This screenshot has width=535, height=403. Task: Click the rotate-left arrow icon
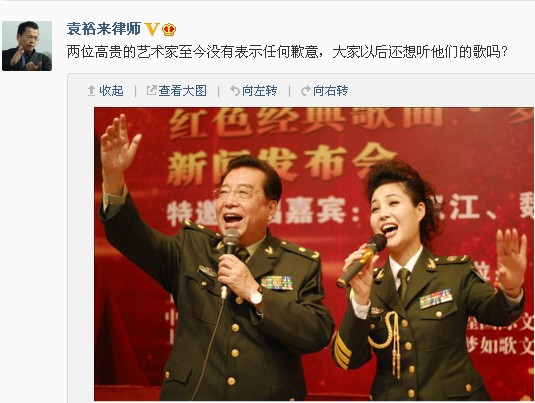(x=235, y=91)
